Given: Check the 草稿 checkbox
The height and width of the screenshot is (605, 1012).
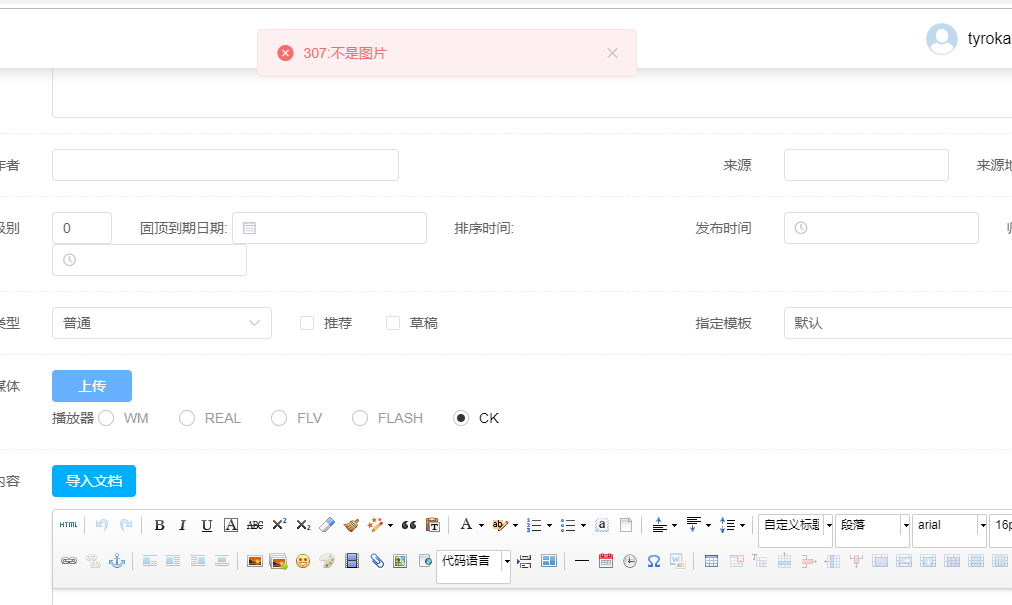Looking at the screenshot, I should coord(393,323).
